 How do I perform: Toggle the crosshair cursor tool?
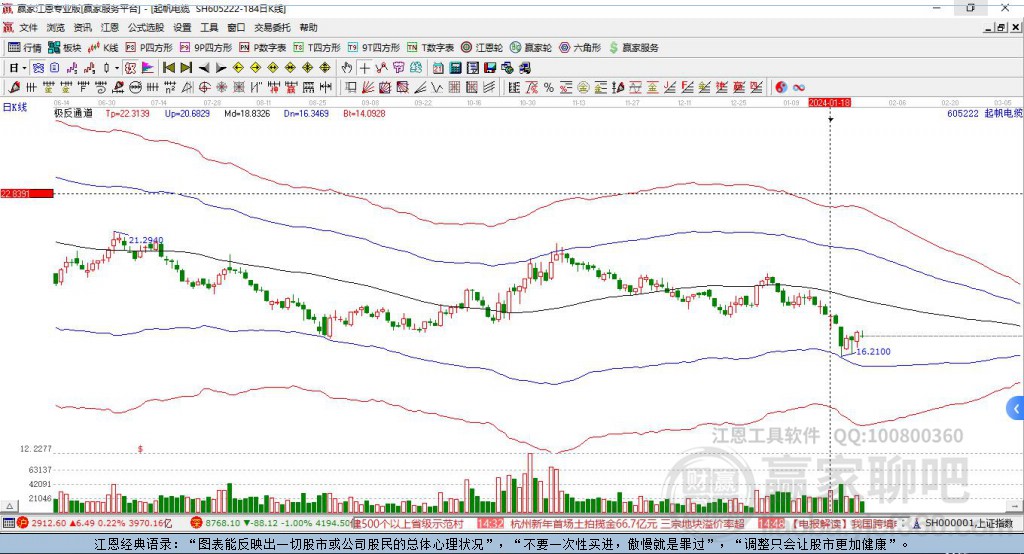click(x=364, y=68)
